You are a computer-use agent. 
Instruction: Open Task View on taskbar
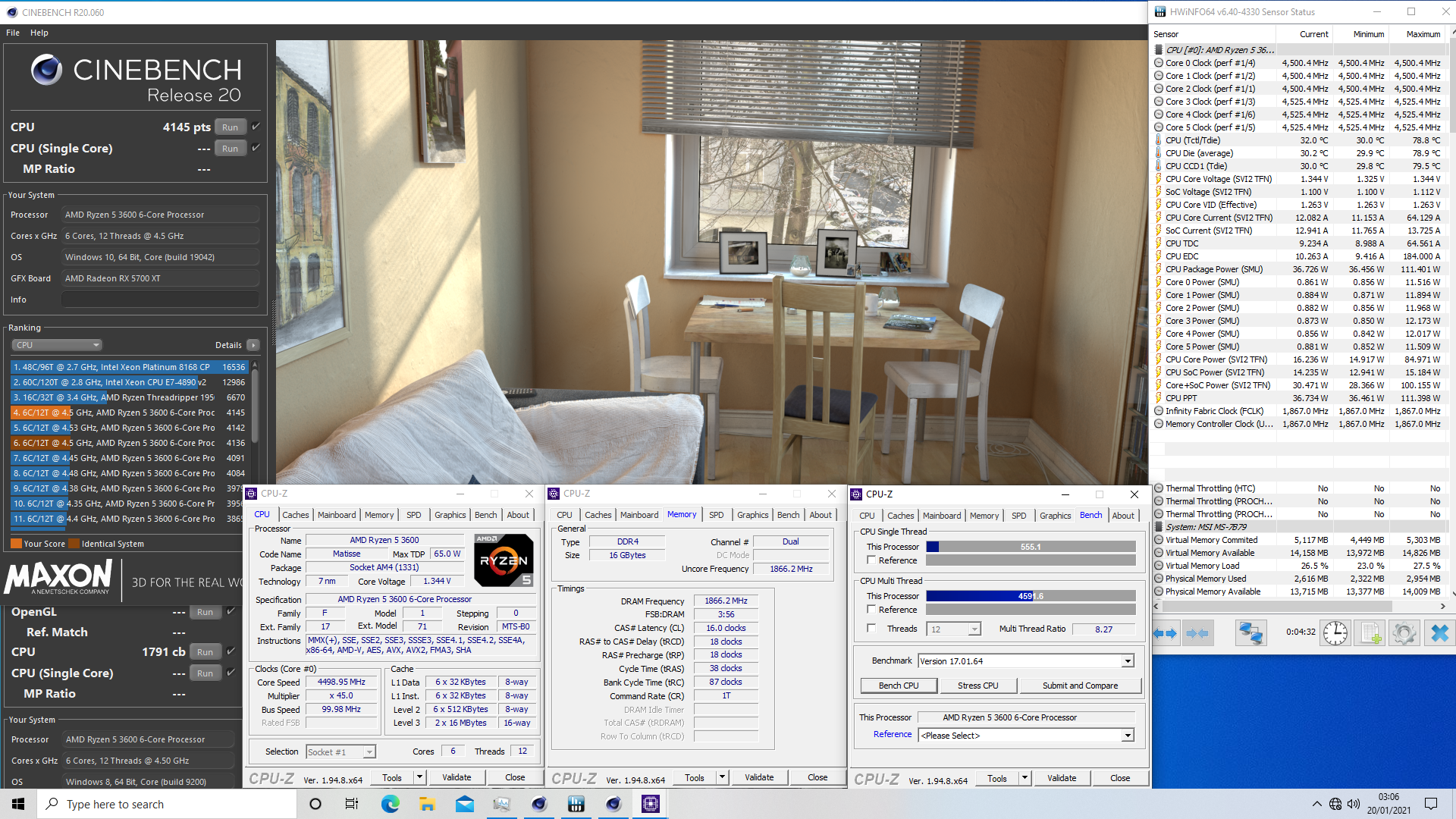tap(352, 804)
